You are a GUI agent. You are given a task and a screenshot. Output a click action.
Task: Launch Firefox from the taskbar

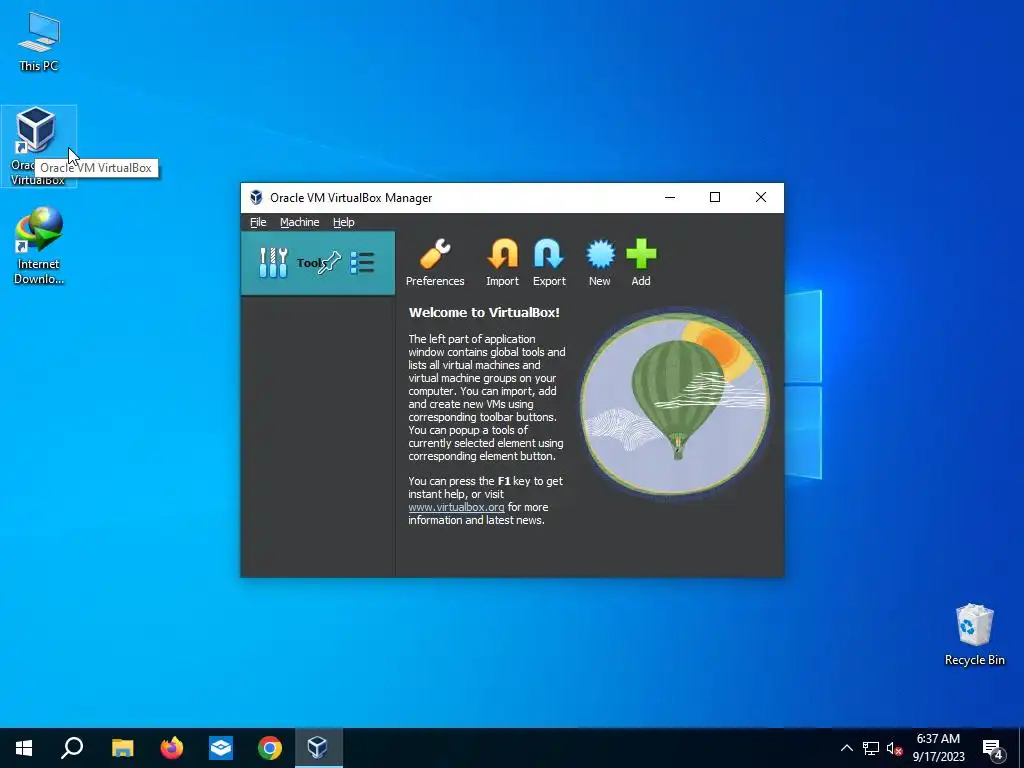(x=172, y=748)
